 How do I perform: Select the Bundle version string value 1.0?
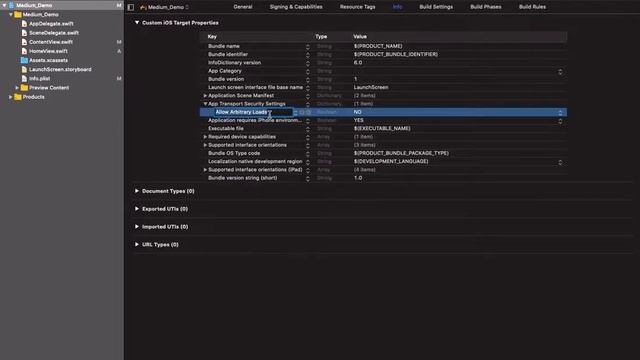click(358, 178)
